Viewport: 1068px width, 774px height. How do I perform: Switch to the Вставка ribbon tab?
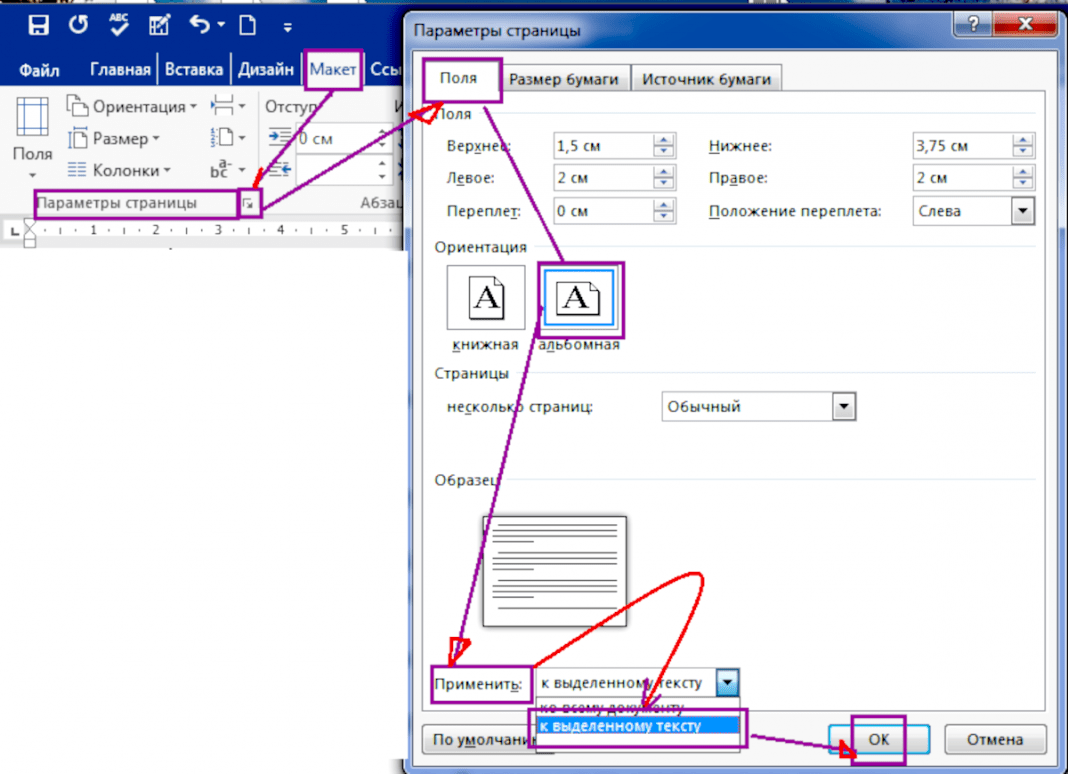click(x=193, y=69)
